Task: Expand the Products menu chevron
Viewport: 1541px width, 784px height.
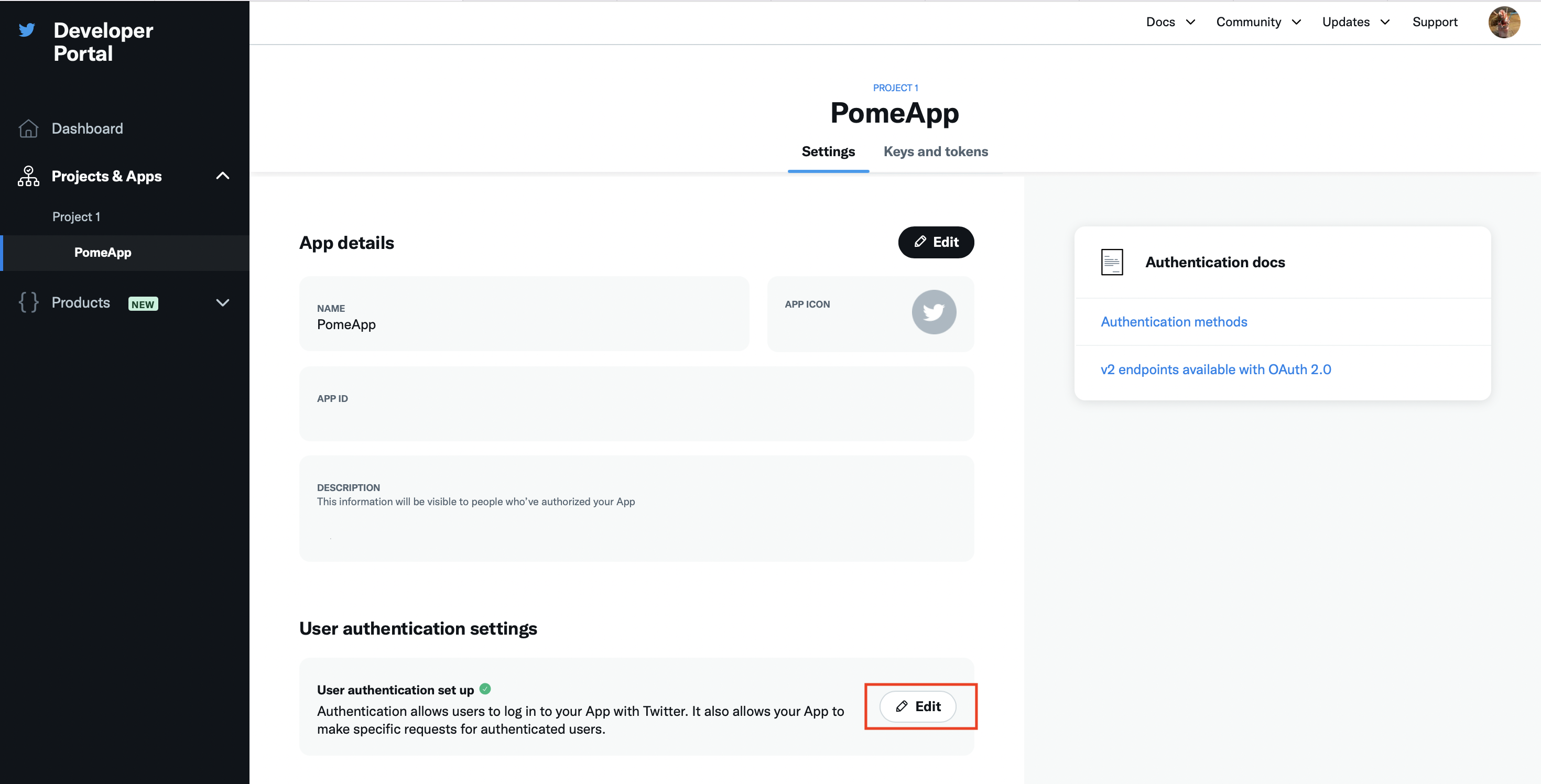Action: coord(223,302)
